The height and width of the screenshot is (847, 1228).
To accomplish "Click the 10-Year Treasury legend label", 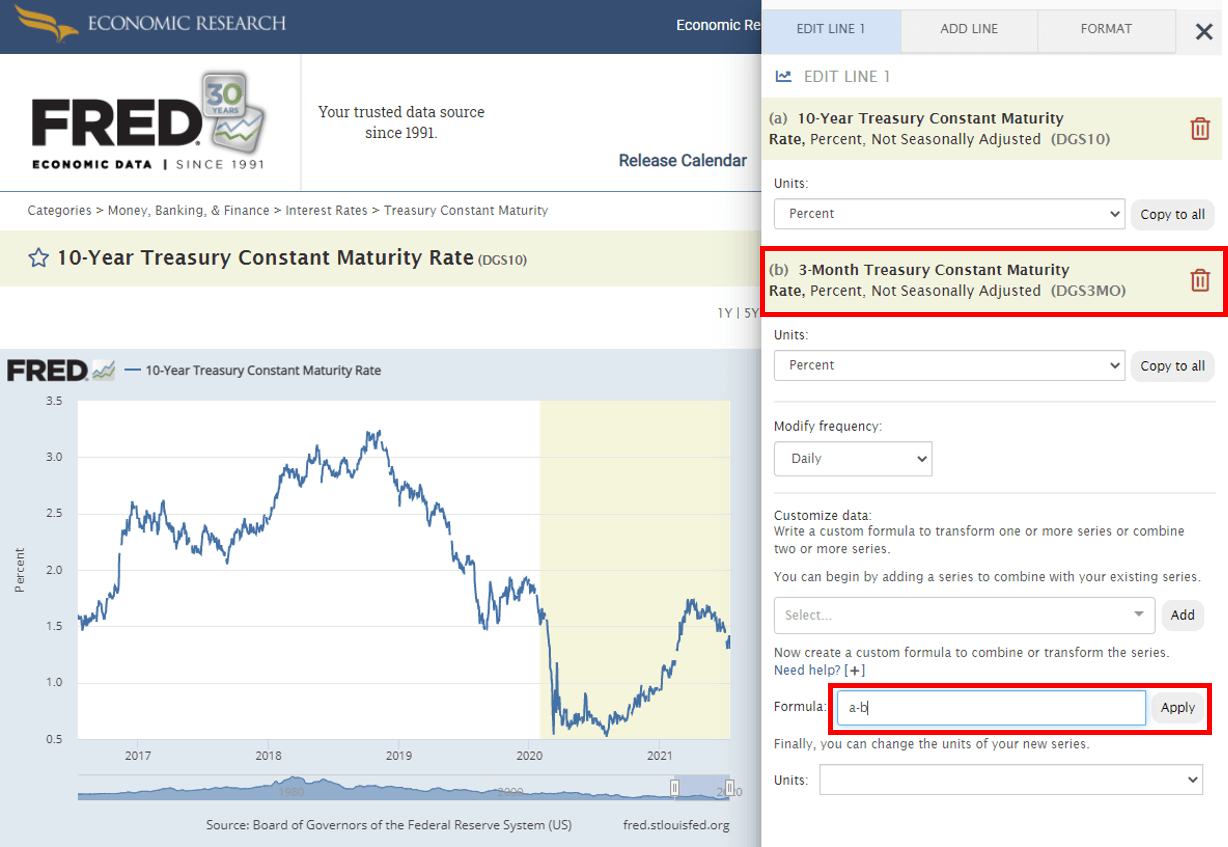I will click(263, 371).
